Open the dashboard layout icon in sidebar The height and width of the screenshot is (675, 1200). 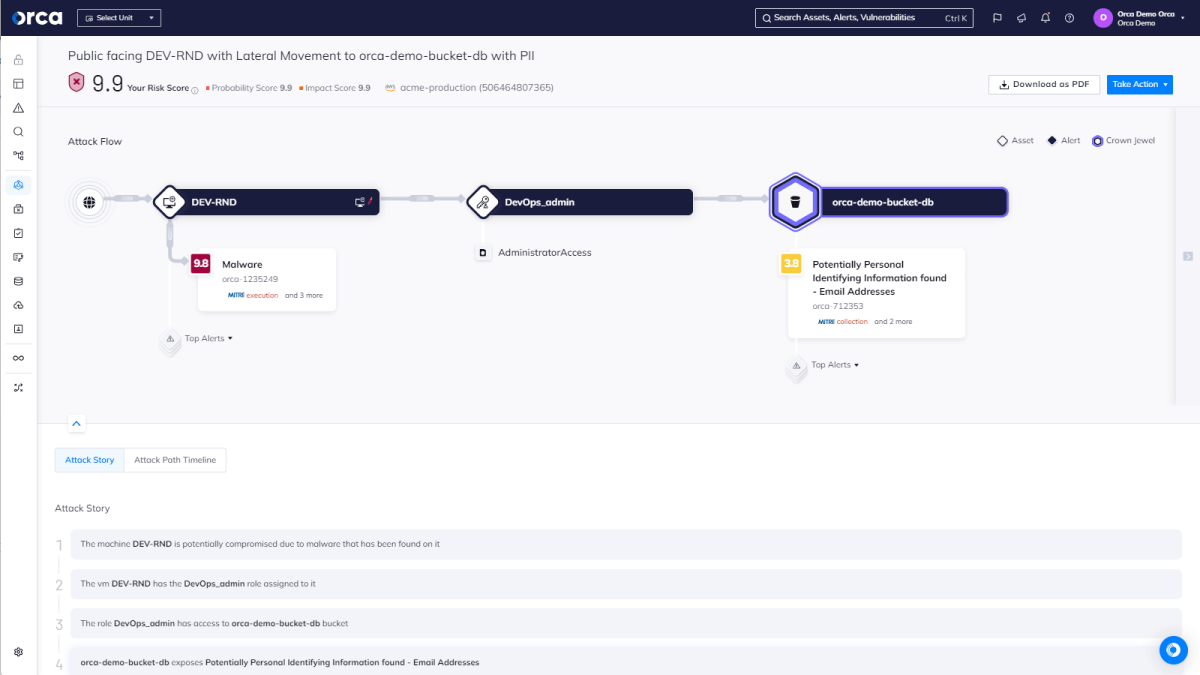[x=18, y=83]
